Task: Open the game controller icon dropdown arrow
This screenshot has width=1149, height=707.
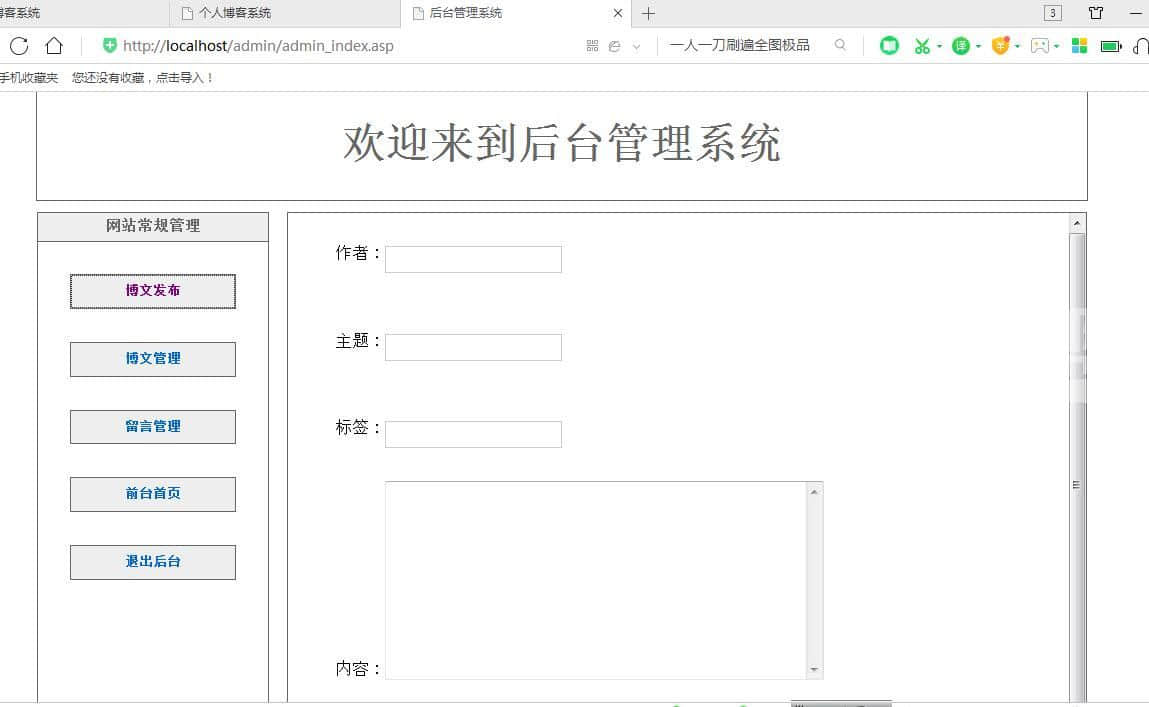Action: point(1057,47)
